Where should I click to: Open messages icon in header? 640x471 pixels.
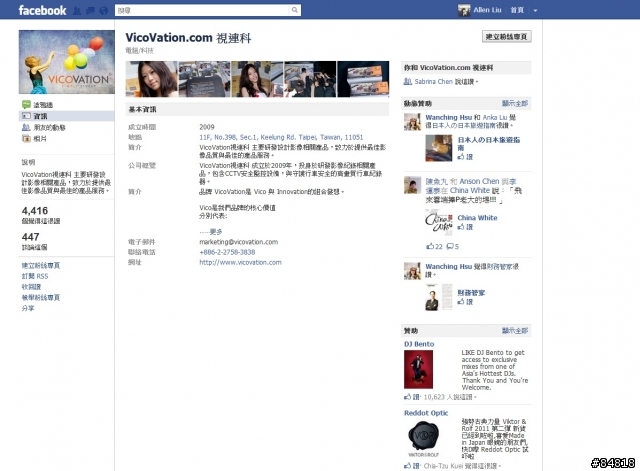(x=90, y=11)
